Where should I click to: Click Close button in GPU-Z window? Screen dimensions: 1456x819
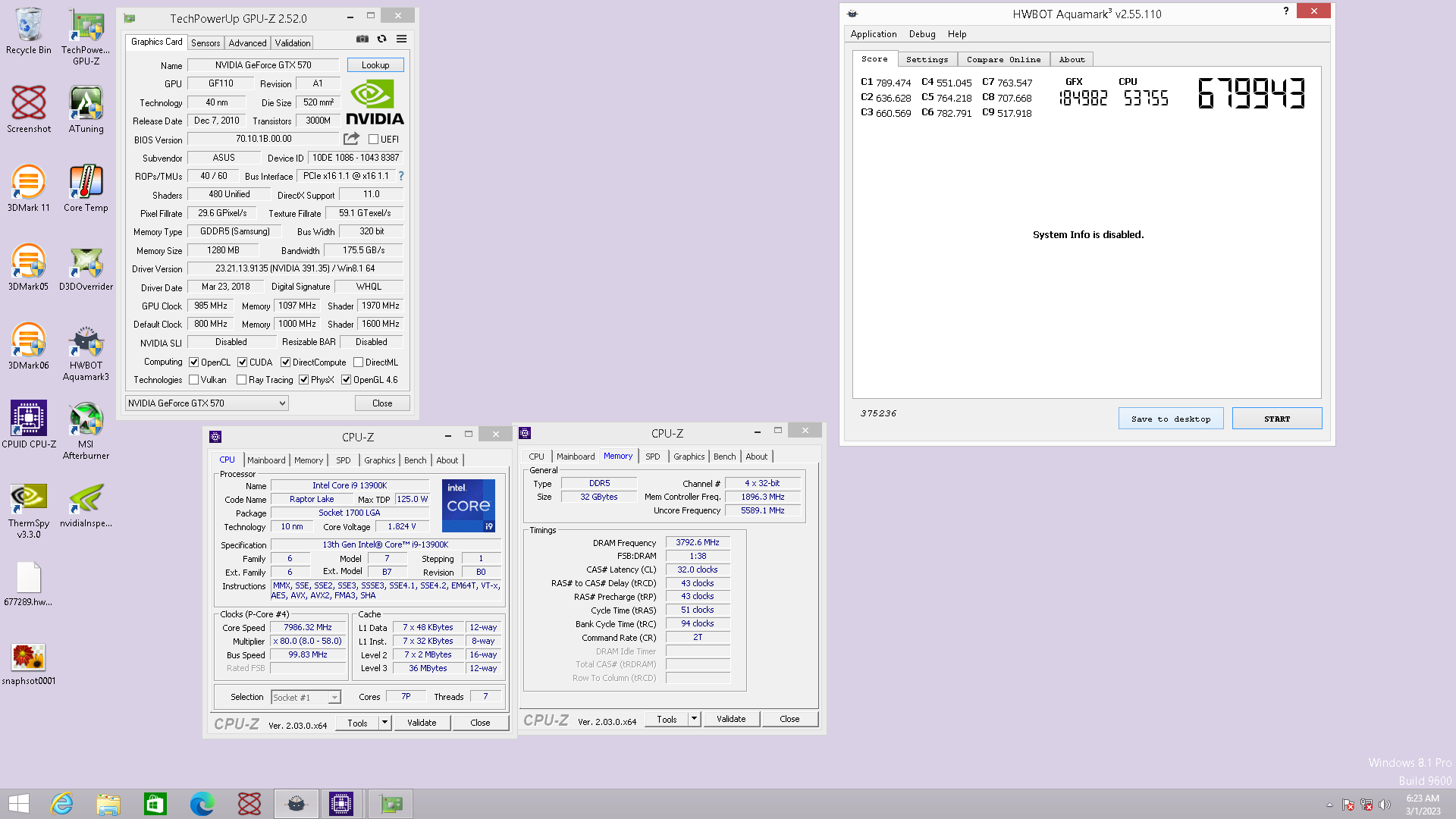382,403
